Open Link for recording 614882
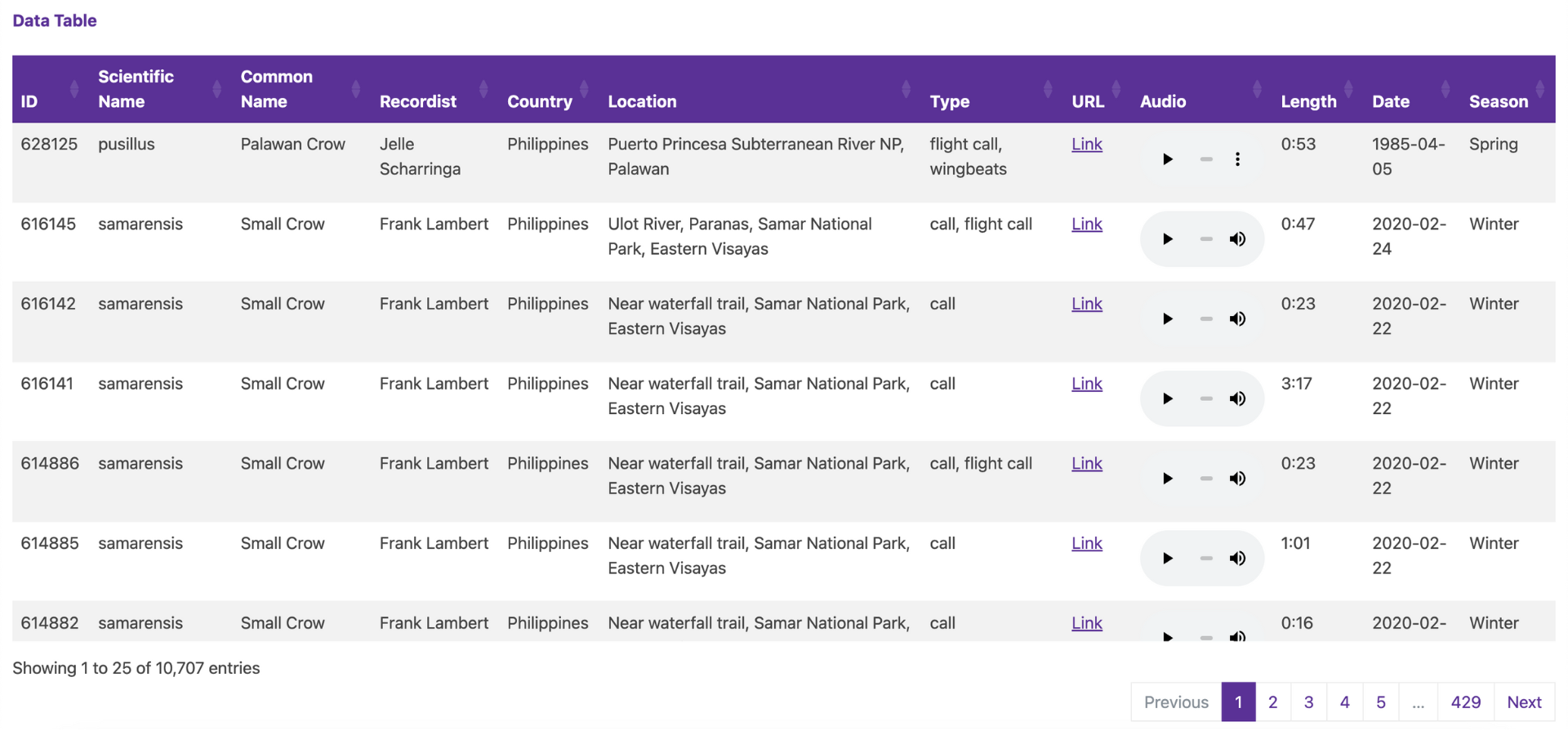This screenshot has height=735, width=1568. (1087, 623)
